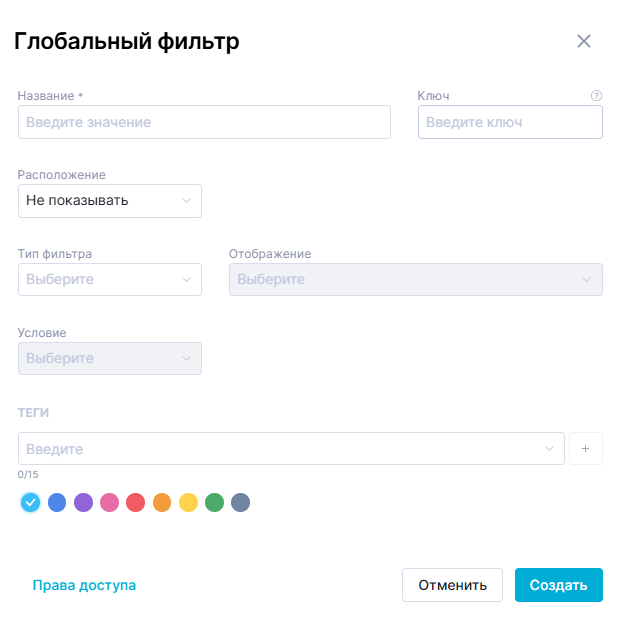Pick the red color swatch
The height and width of the screenshot is (621, 623).
click(x=135, y=502)
